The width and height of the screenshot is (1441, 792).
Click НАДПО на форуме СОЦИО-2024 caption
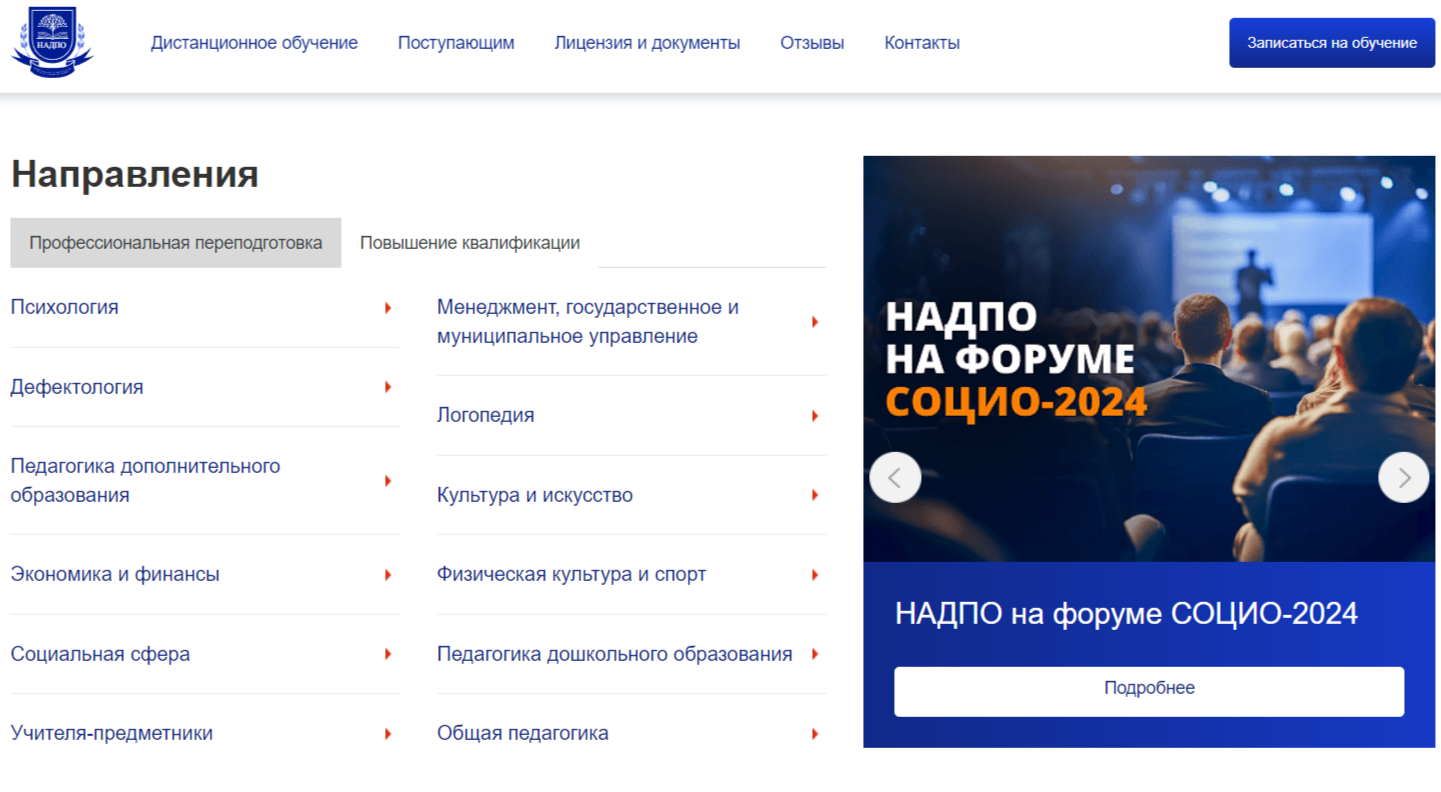coord(1126,613)
